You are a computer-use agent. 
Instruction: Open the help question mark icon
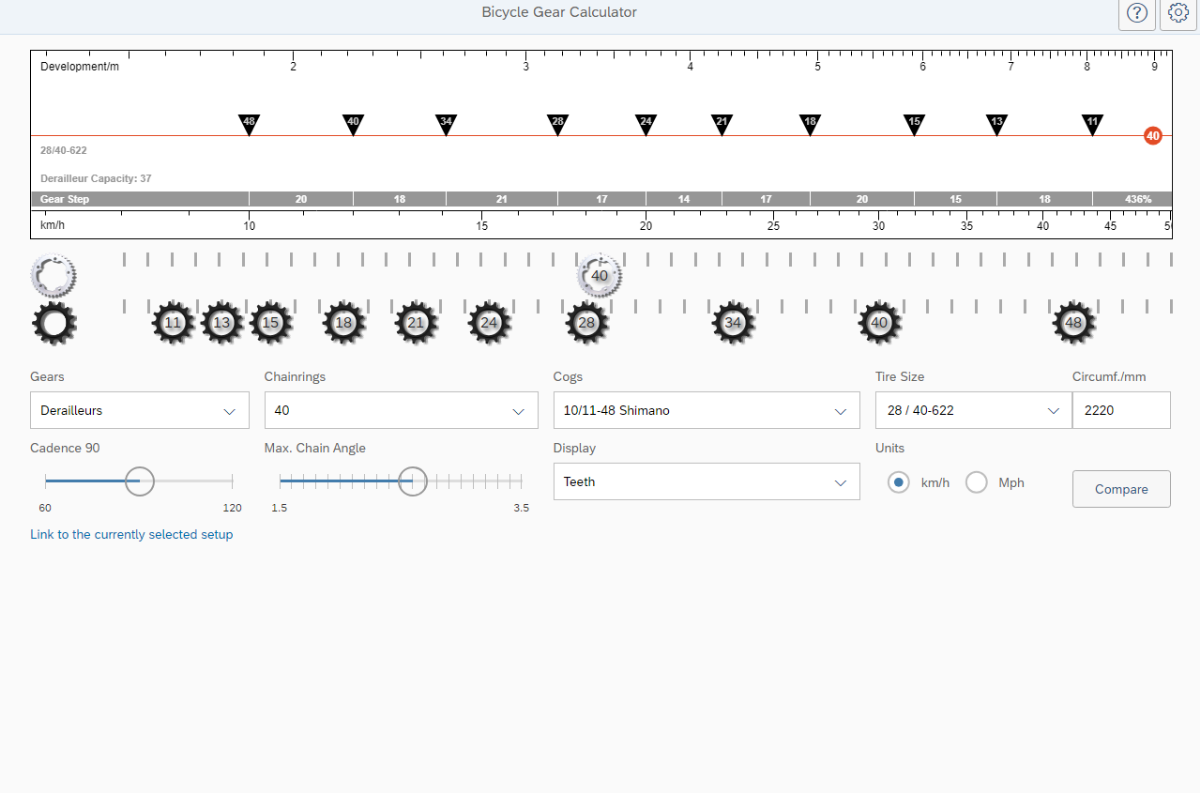click(1136, 13)
